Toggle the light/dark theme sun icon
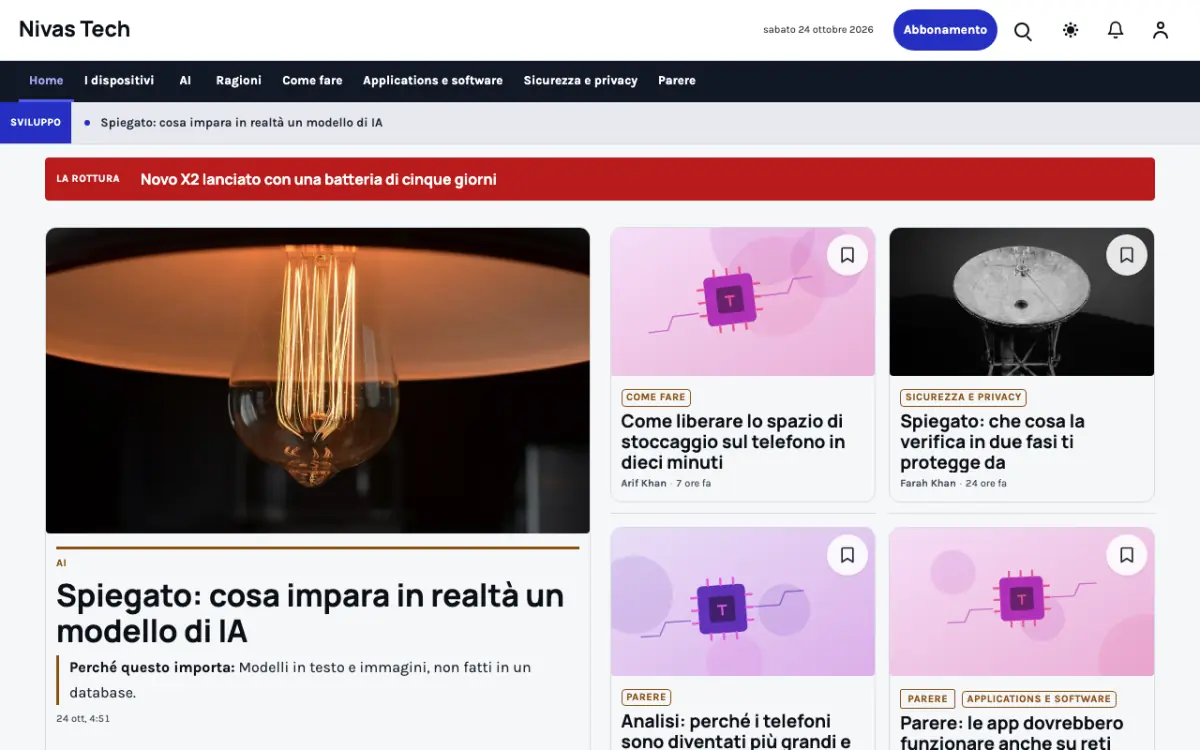 pos(1070,31)
